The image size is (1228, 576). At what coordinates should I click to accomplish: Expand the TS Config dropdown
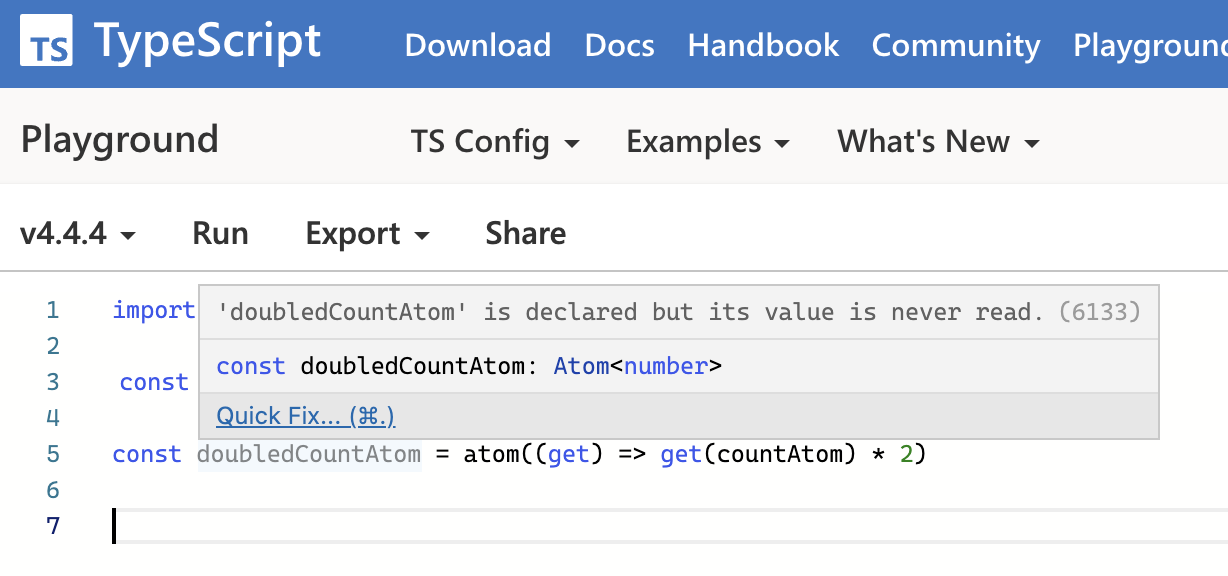[x=495, y=142]
